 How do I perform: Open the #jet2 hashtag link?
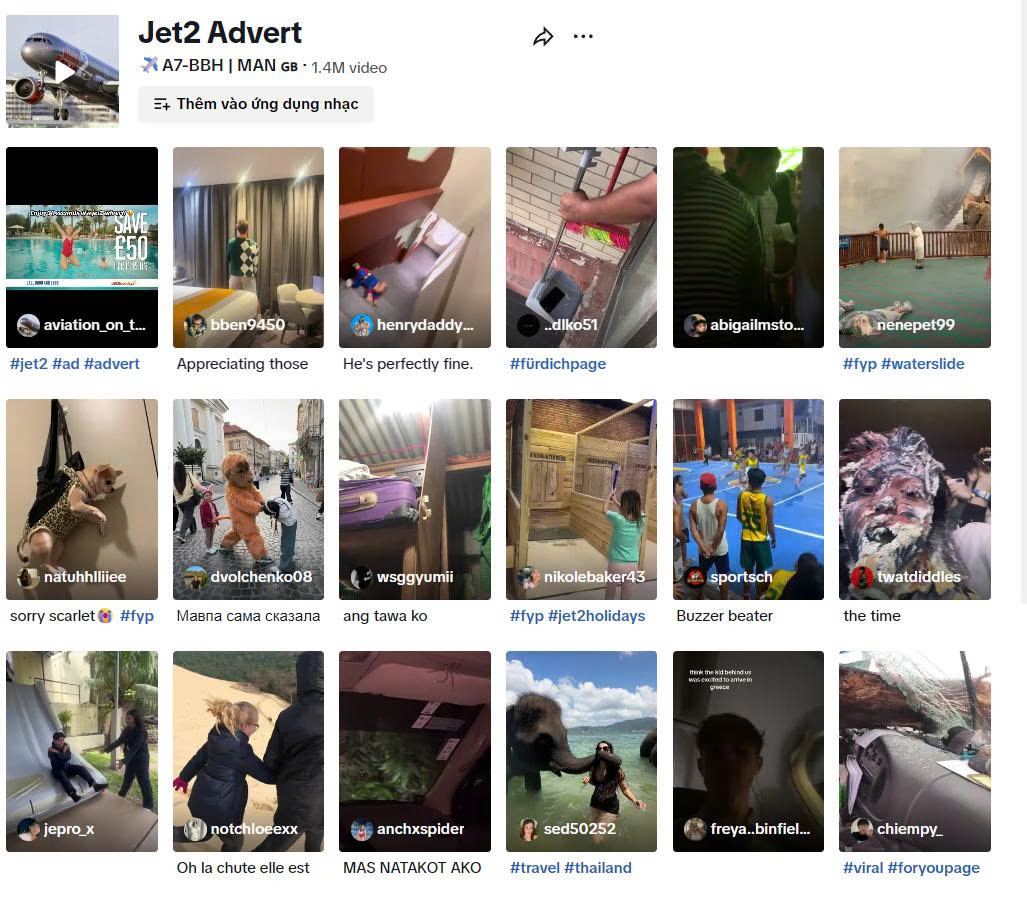pyautogui.click(x=29, y=364)
